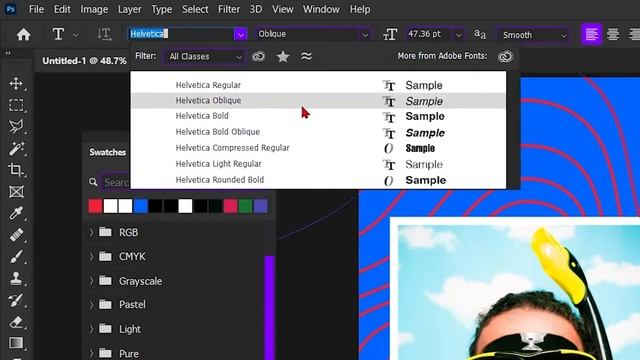
Task: Open the Type tool preset picker
Action: coord(76,35)
